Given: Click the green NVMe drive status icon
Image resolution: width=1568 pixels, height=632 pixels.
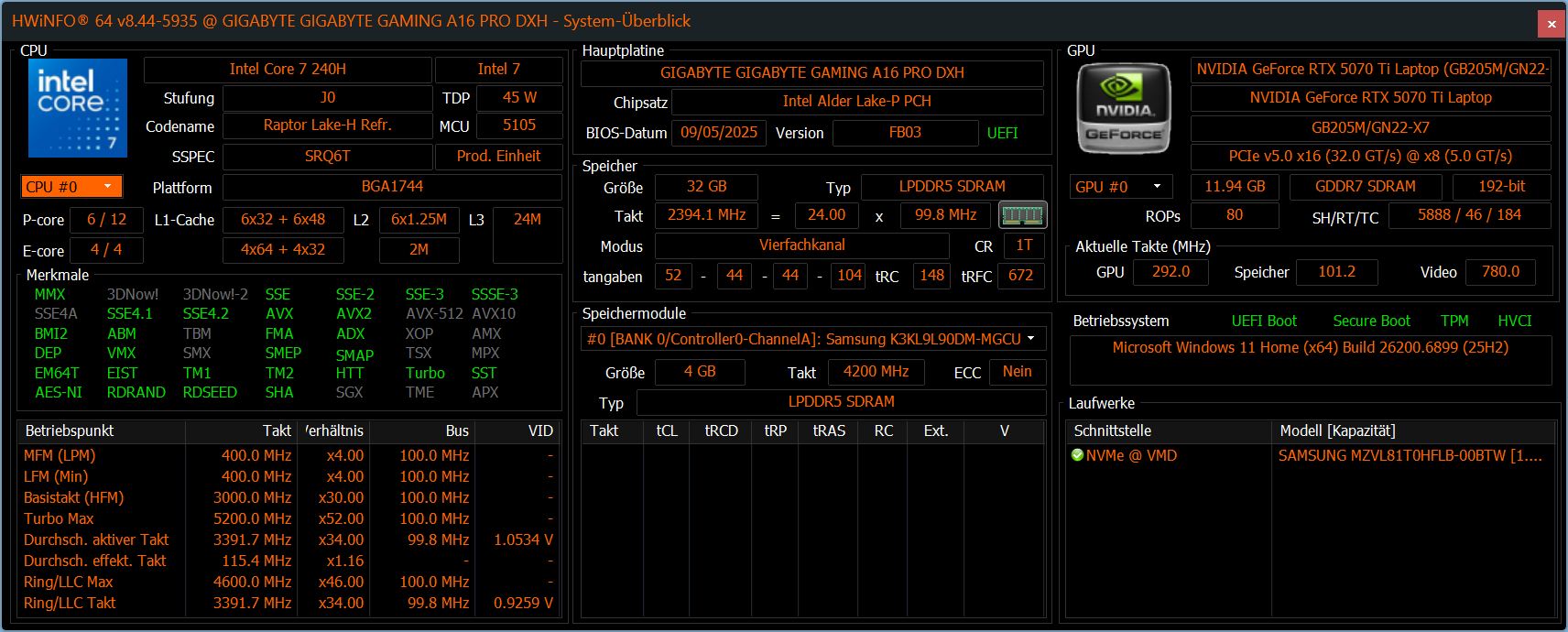Looking at the screenshot, I should (x=1077, y=455).
